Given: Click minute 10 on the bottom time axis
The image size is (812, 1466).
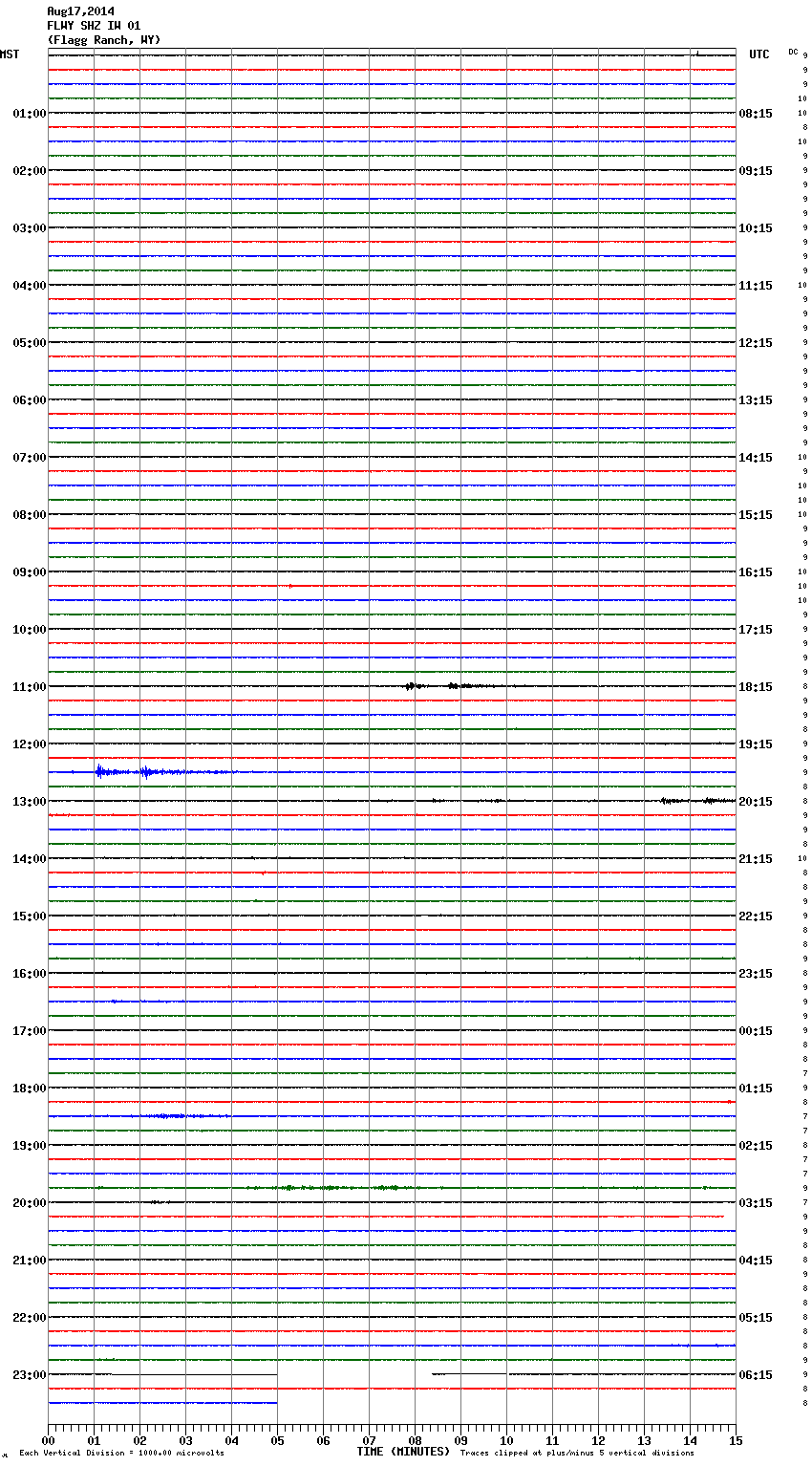Looking at the screenshot, I should coord(506,1441).
